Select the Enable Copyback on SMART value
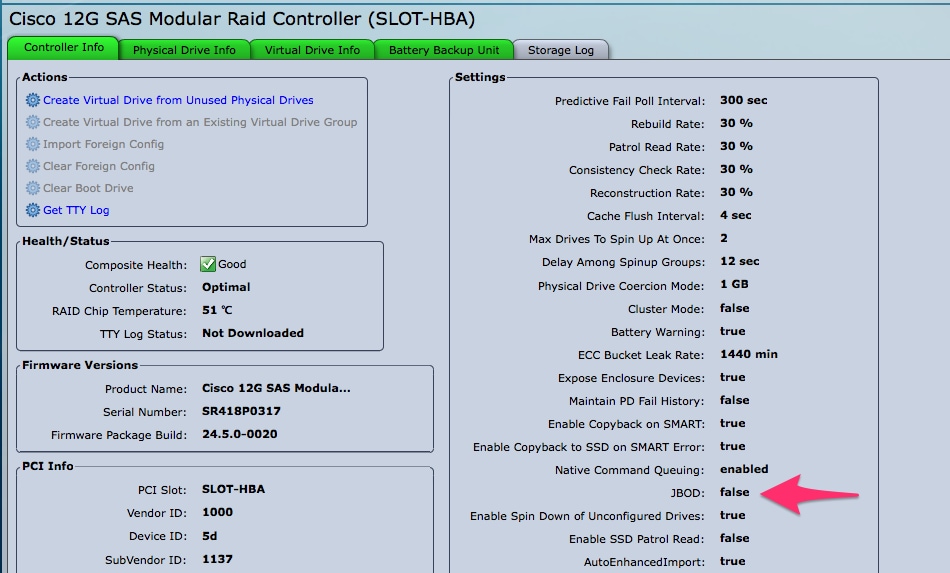Image resolution: width=950 pixels, height=573 pixels. [732, 423]
